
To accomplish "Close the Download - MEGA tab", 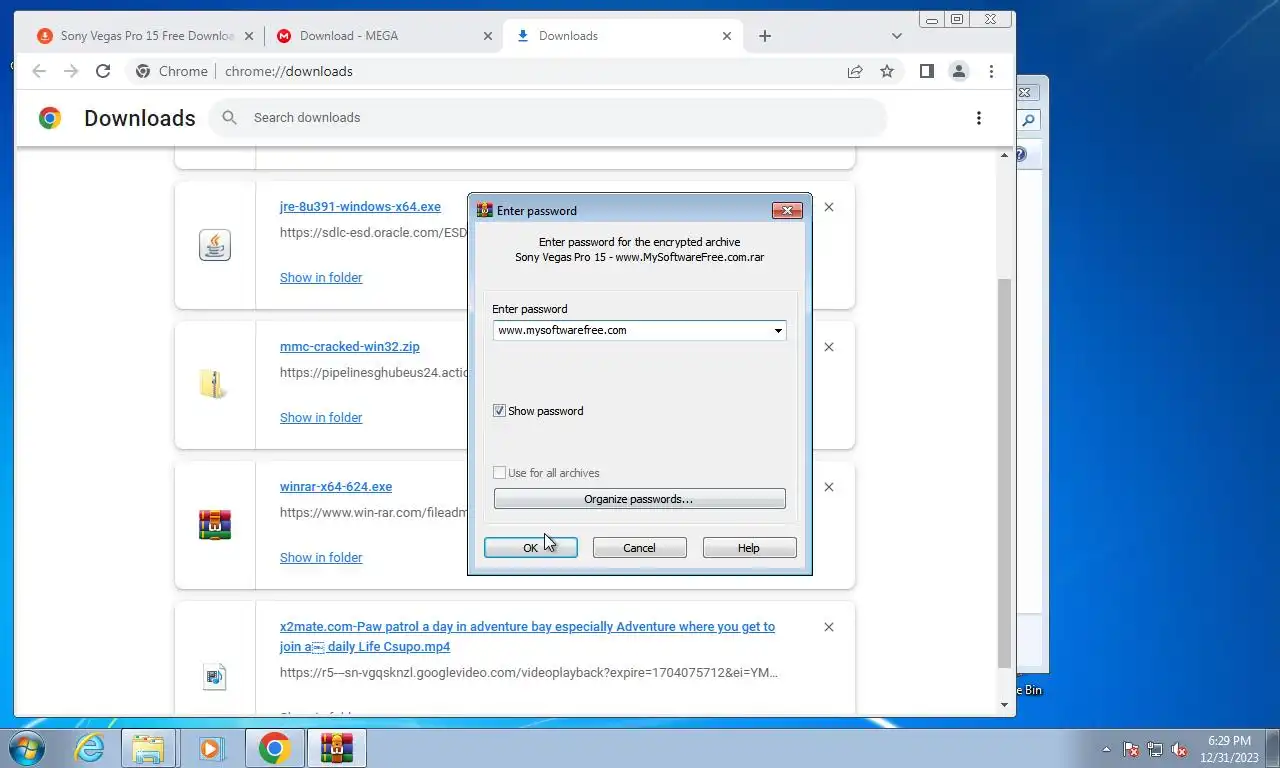I will [x=488, y=36].
